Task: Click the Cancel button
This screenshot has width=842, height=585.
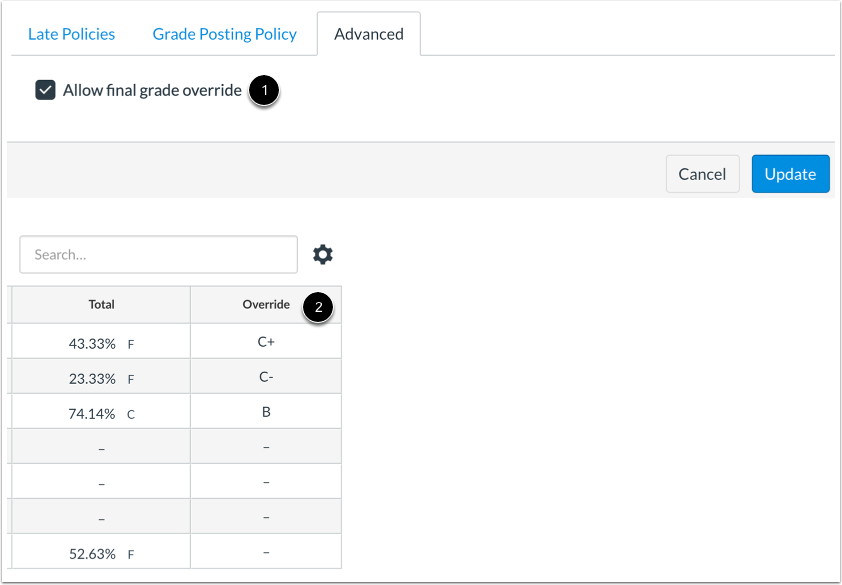Action: click(702, 174)
